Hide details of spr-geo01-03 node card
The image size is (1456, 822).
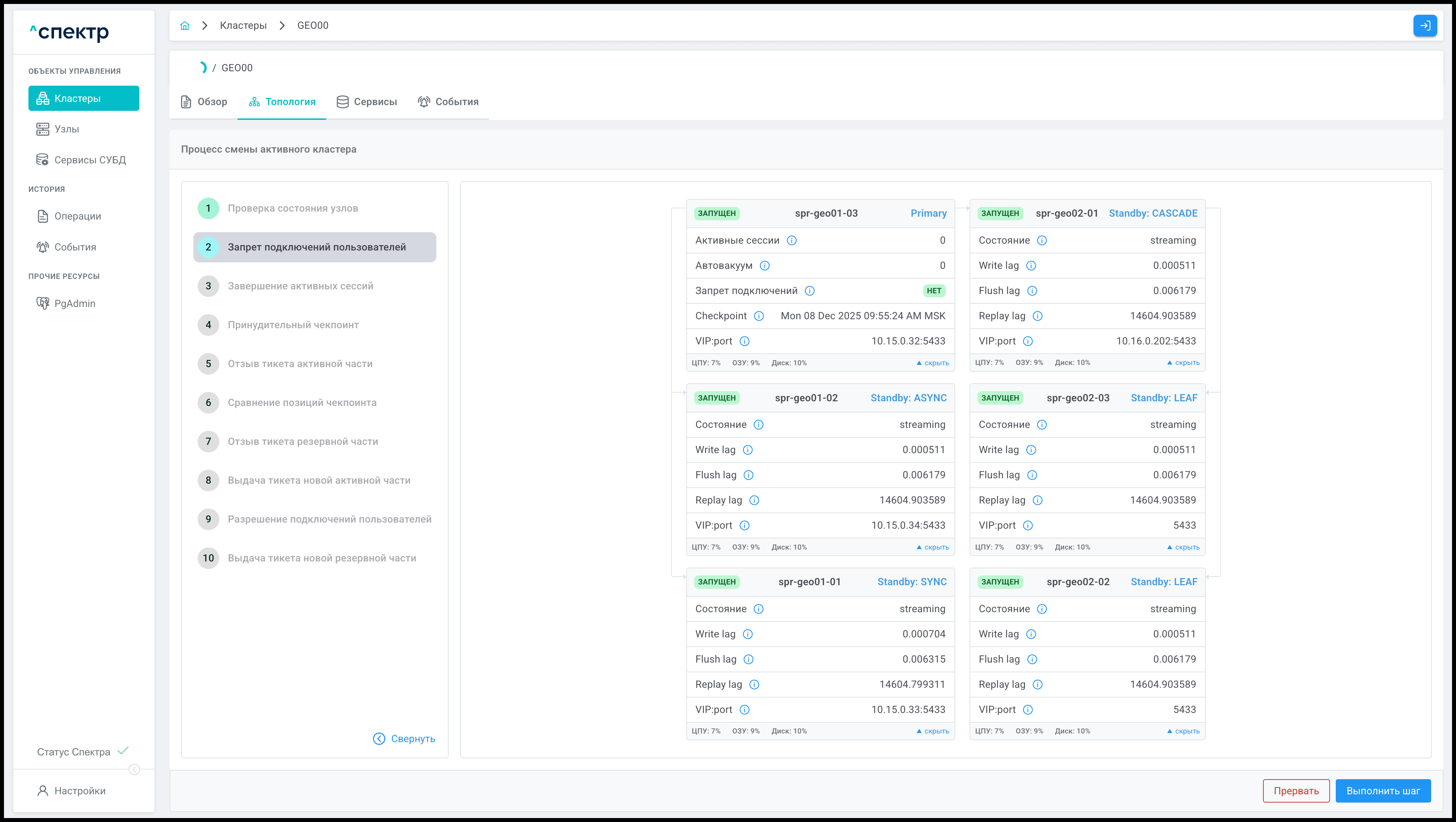(x=933, y=363)
